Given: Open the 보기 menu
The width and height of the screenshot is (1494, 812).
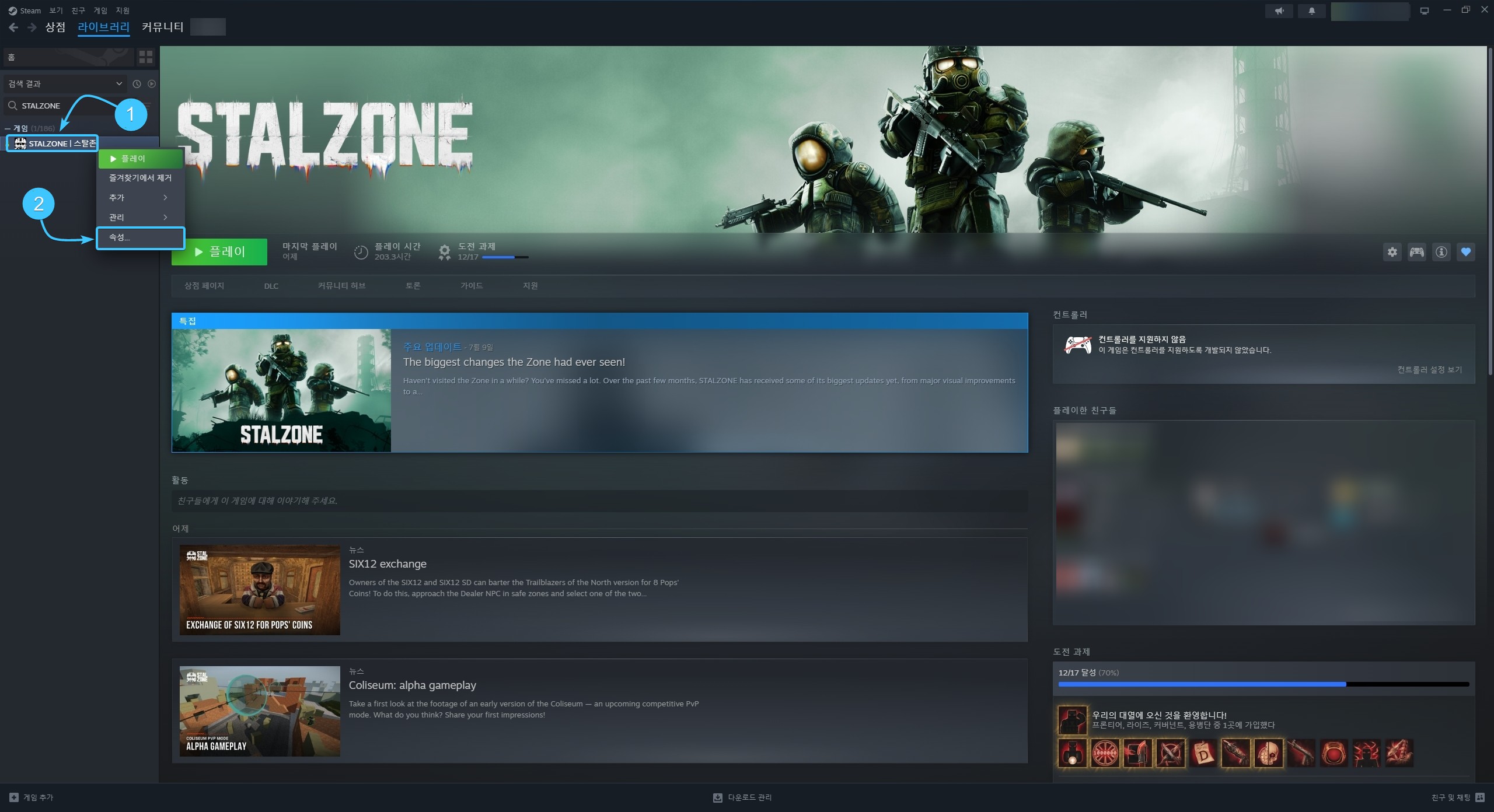Looking at the screenshot, I should (56, 10).
